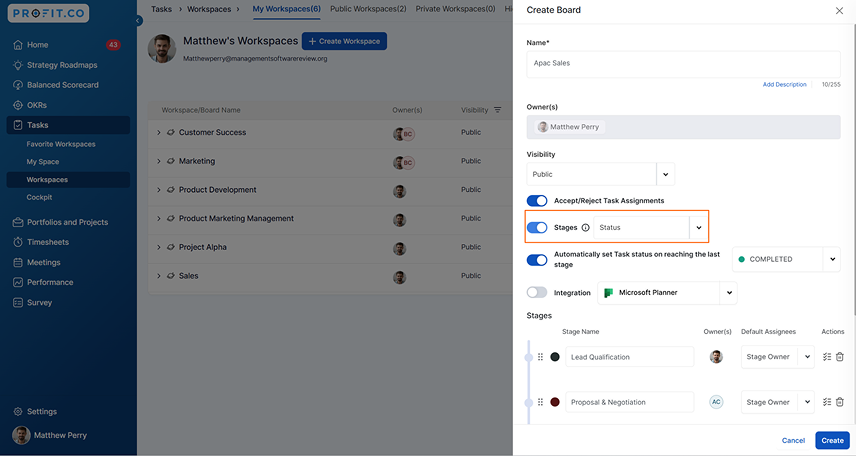Toggle Accept/Reject Task Assignments switch

tap(537, 200)
